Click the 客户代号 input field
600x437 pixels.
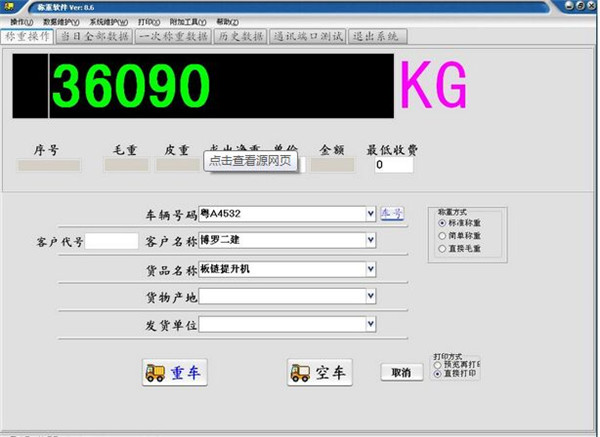111,241
